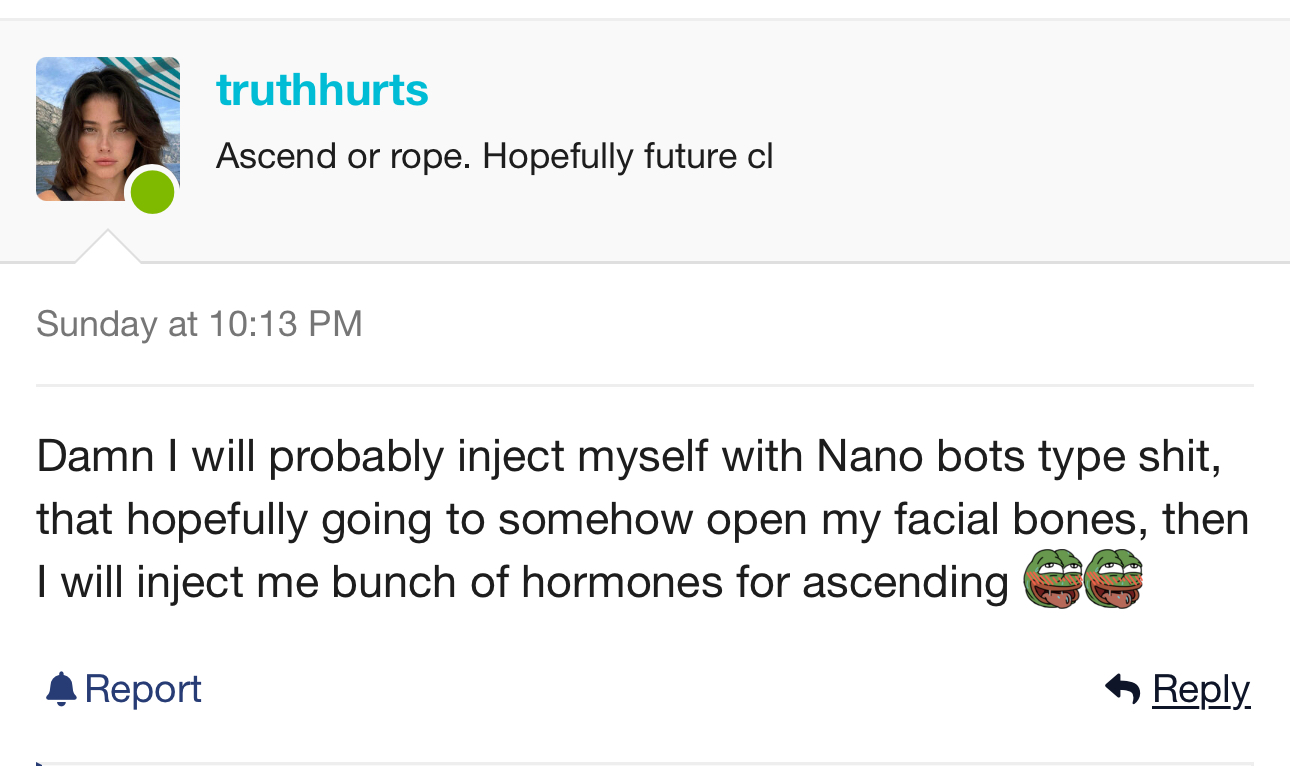This screenshot has height=766, width=1290.
Task: Open truthhurts' avatar picture
Action: (100, 125)
